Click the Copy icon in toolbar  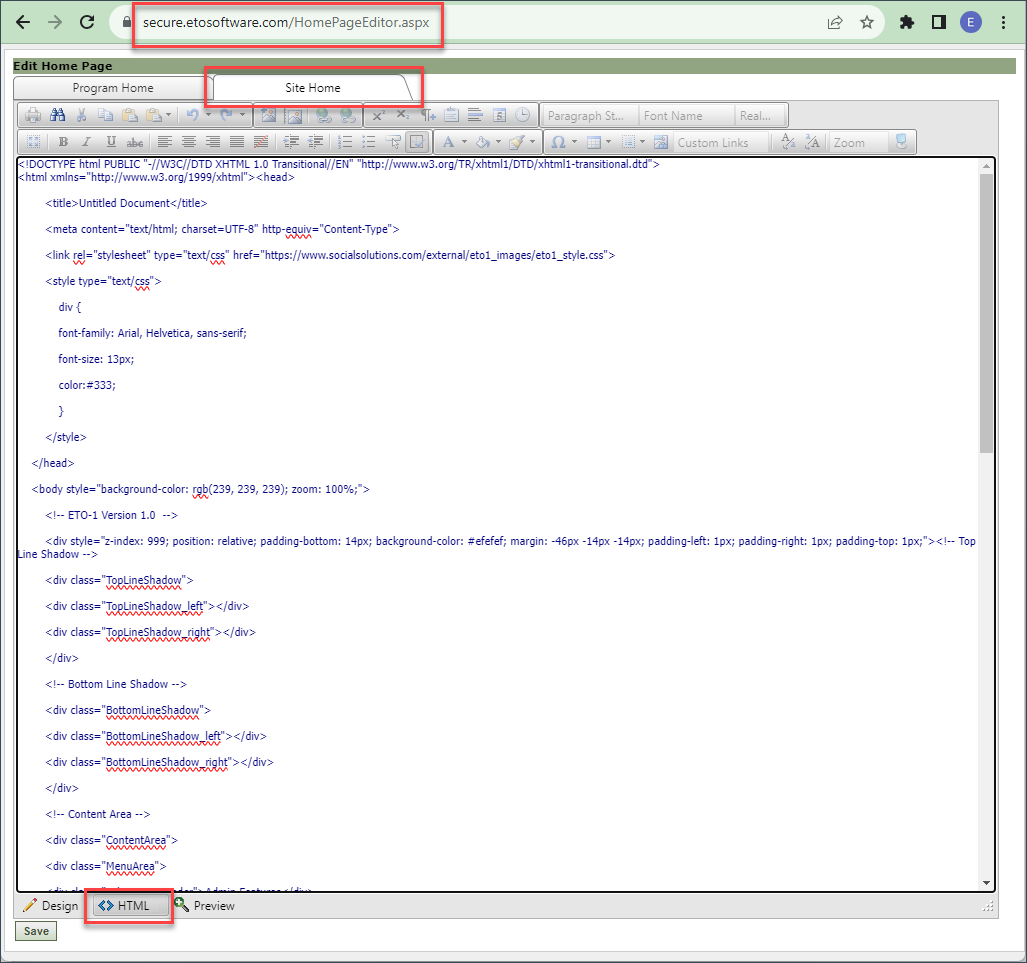pyautogui.click(x=105, y=116)
